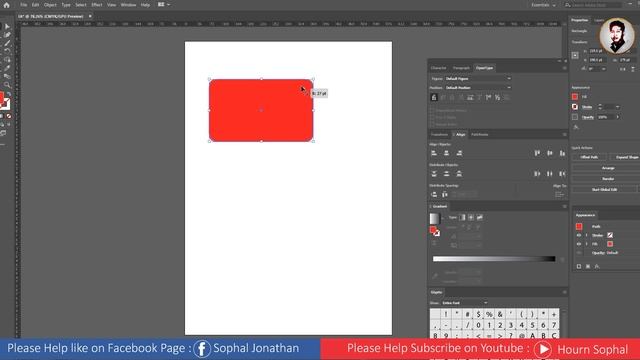Click Add New Stroke icon in Appearance panel

pos(579,266)
